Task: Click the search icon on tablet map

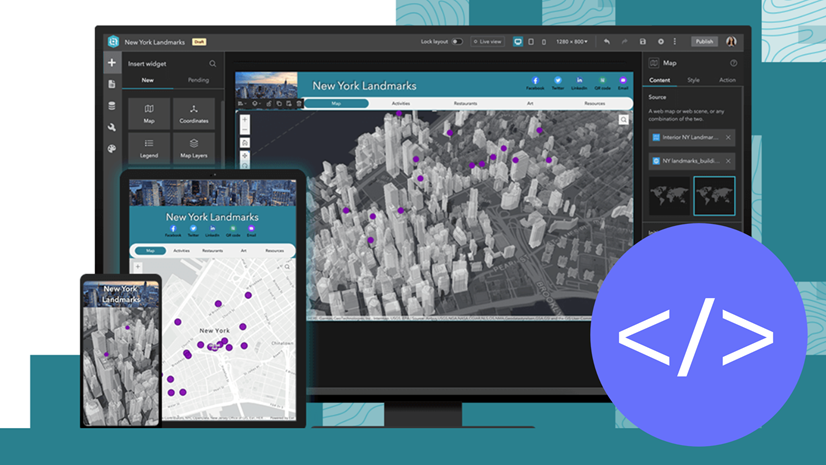Action: 287,267
